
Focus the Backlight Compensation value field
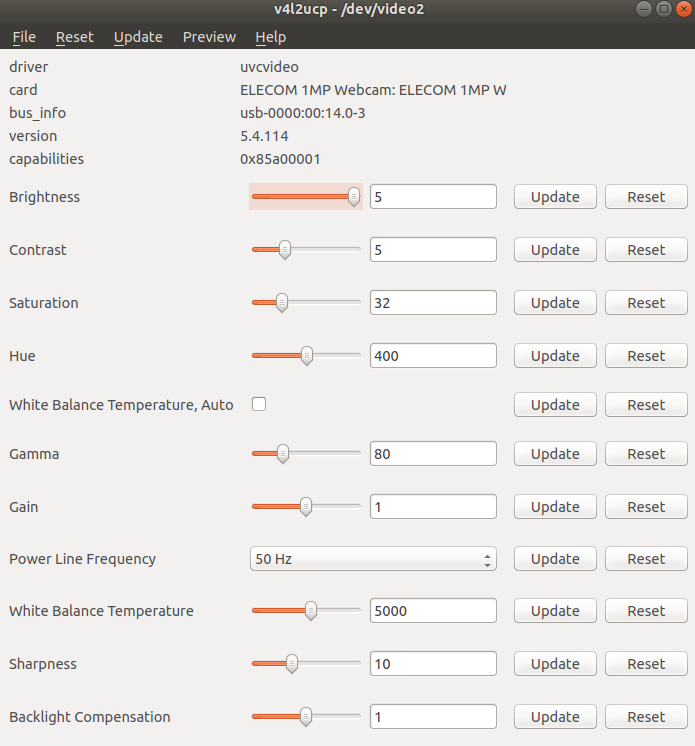coord(433,717)
